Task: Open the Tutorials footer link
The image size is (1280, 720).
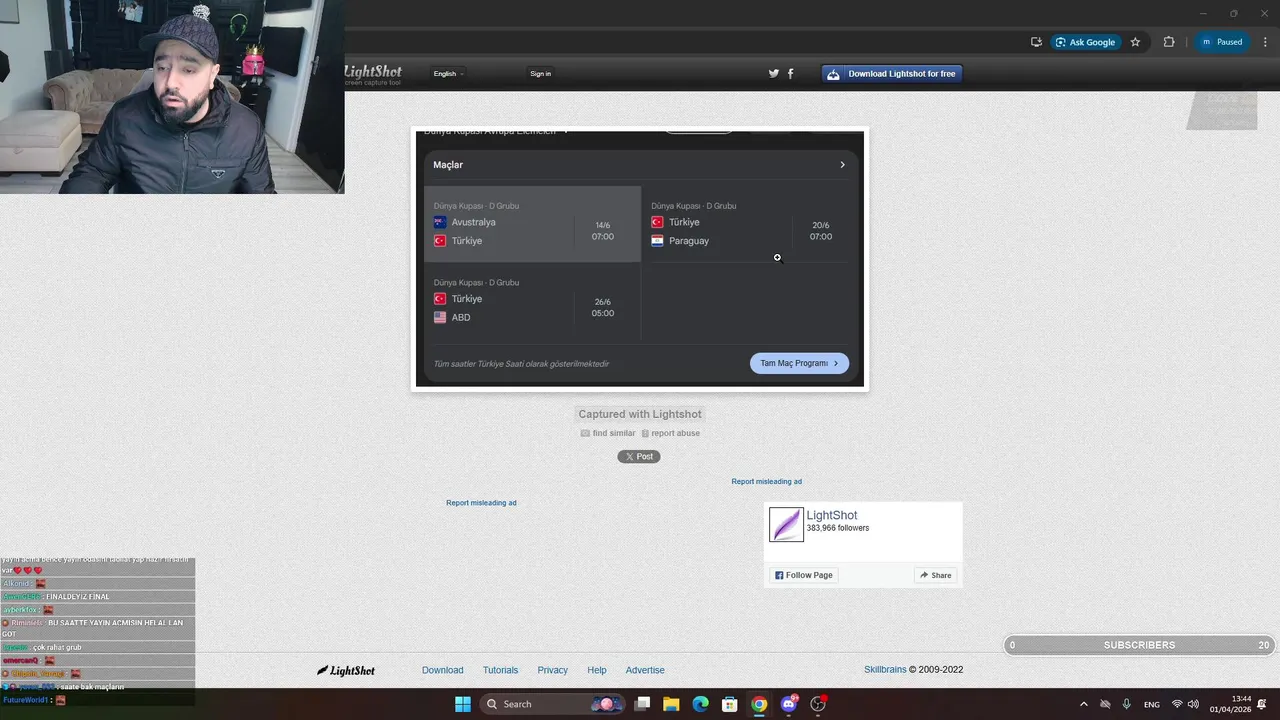Action: (500, 670)
